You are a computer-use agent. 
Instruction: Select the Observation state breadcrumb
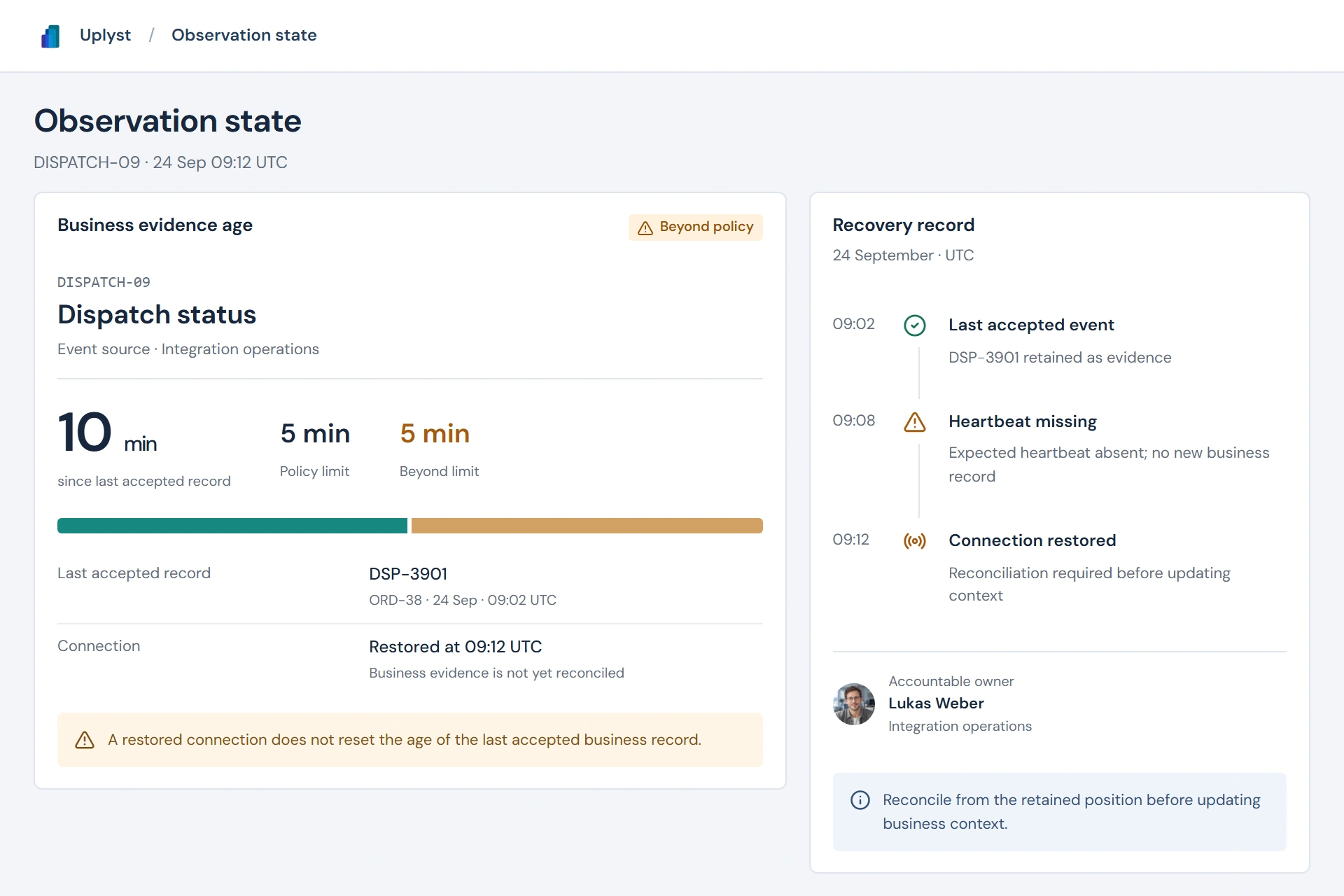tap(244, 35)
